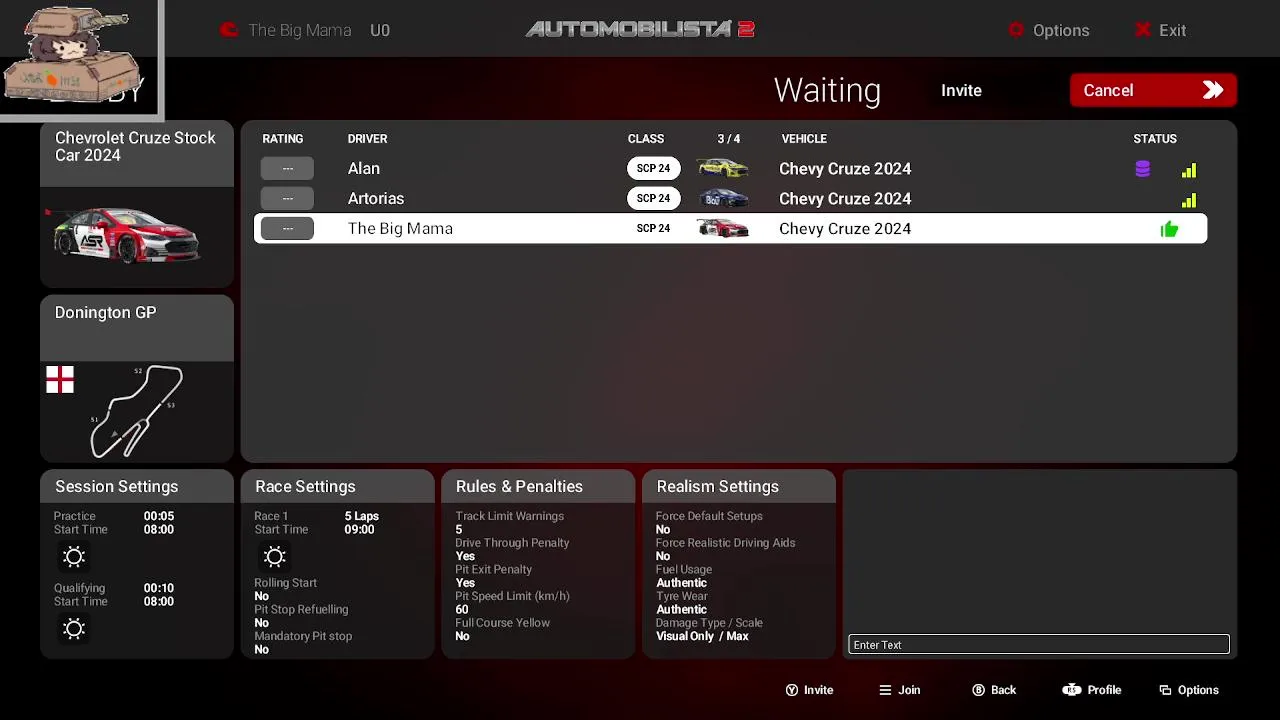Image resolution: width=1280 pixels, height=720 pixels.
Task: Click the red Exit X icon
Action: coord(1143,30)
